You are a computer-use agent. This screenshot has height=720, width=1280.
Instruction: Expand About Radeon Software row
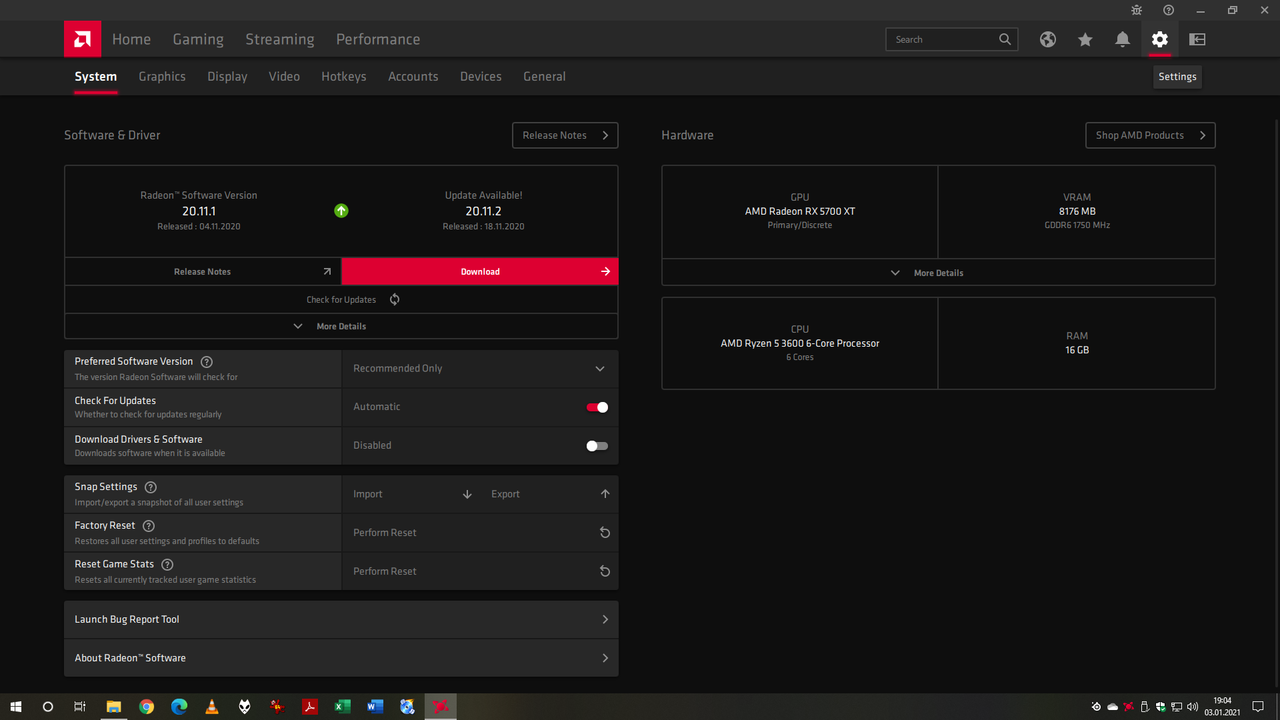coord(341,658)
